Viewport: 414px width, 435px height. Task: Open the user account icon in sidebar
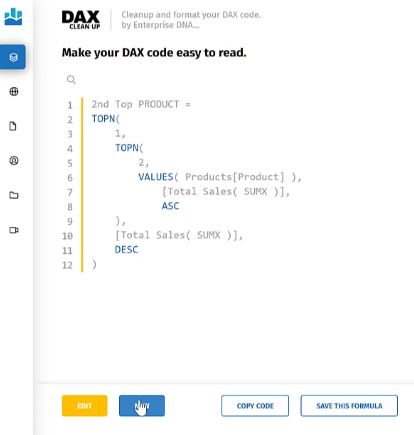pyautogui.click(x=14, y=161)
